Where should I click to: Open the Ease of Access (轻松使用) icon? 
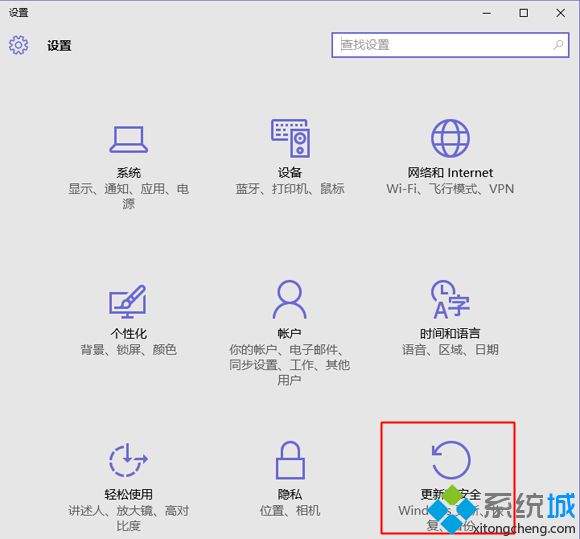(128, 460)
